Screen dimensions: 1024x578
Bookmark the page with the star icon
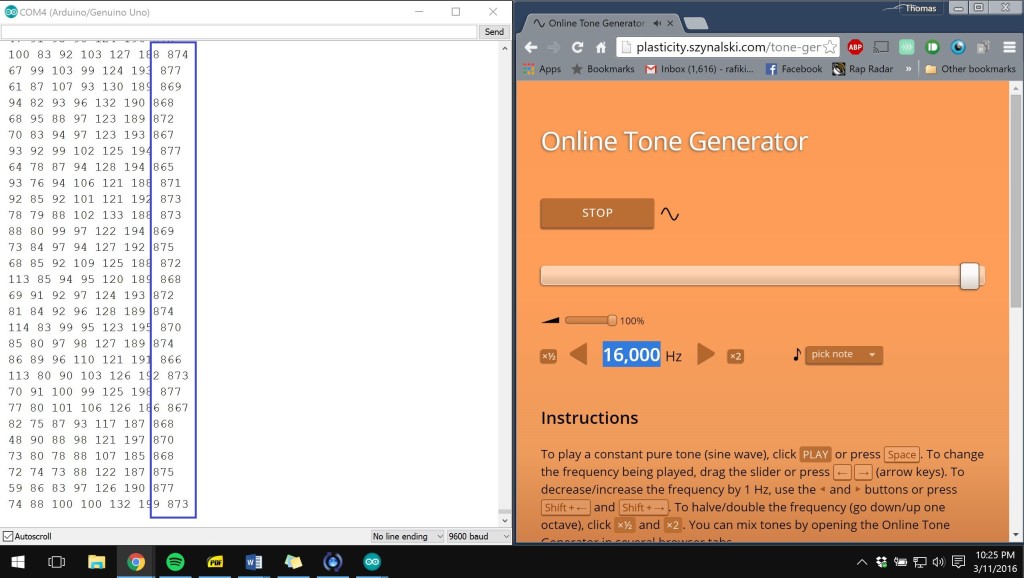[829, 47]
